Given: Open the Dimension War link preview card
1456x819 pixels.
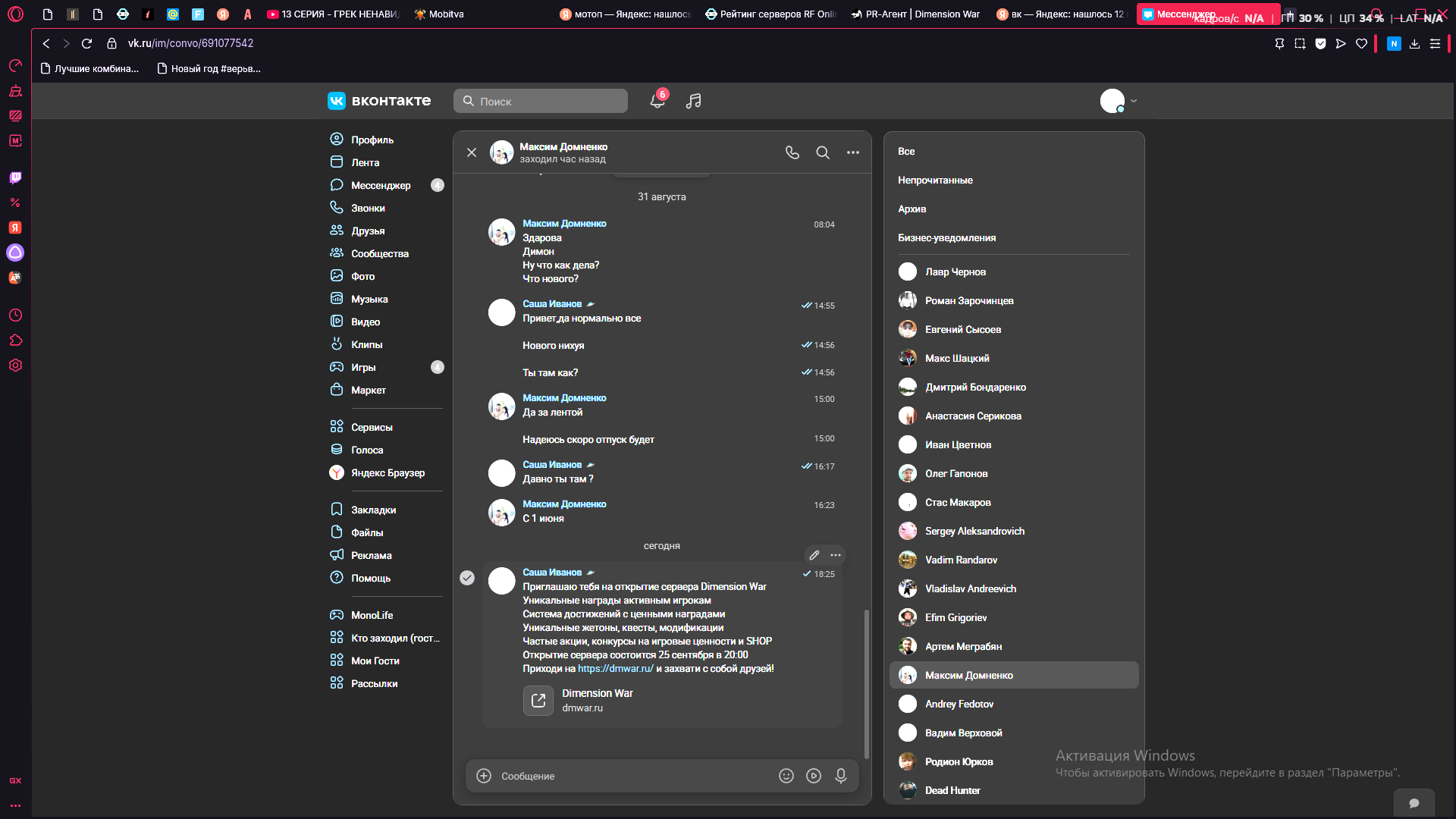Looking at the screenshot, I should pyautogui.click(x=660, y=700).
